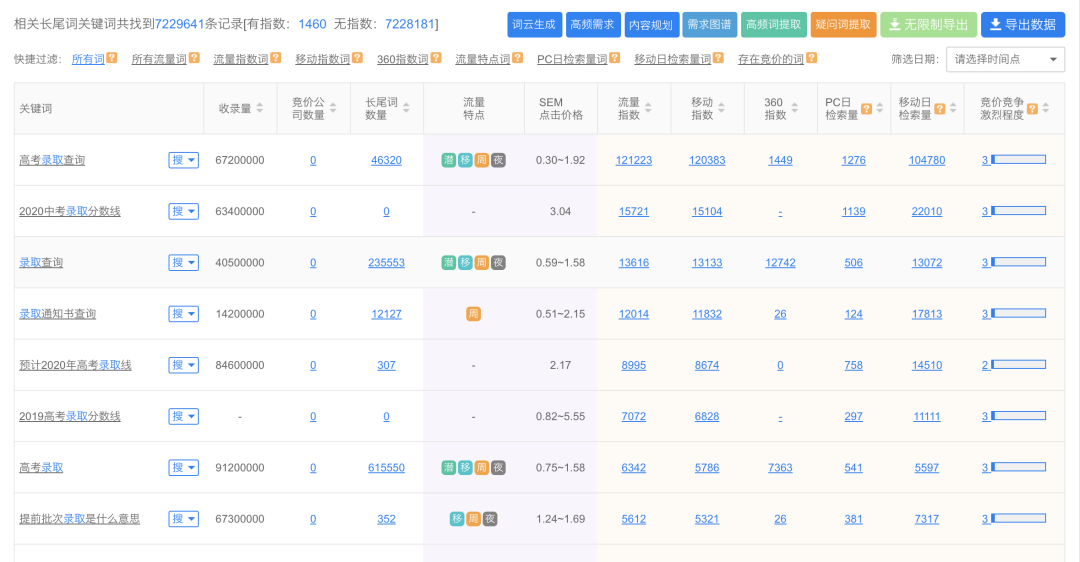Open 筛选日期 time point dropdown

click(x=1005, y=59)
